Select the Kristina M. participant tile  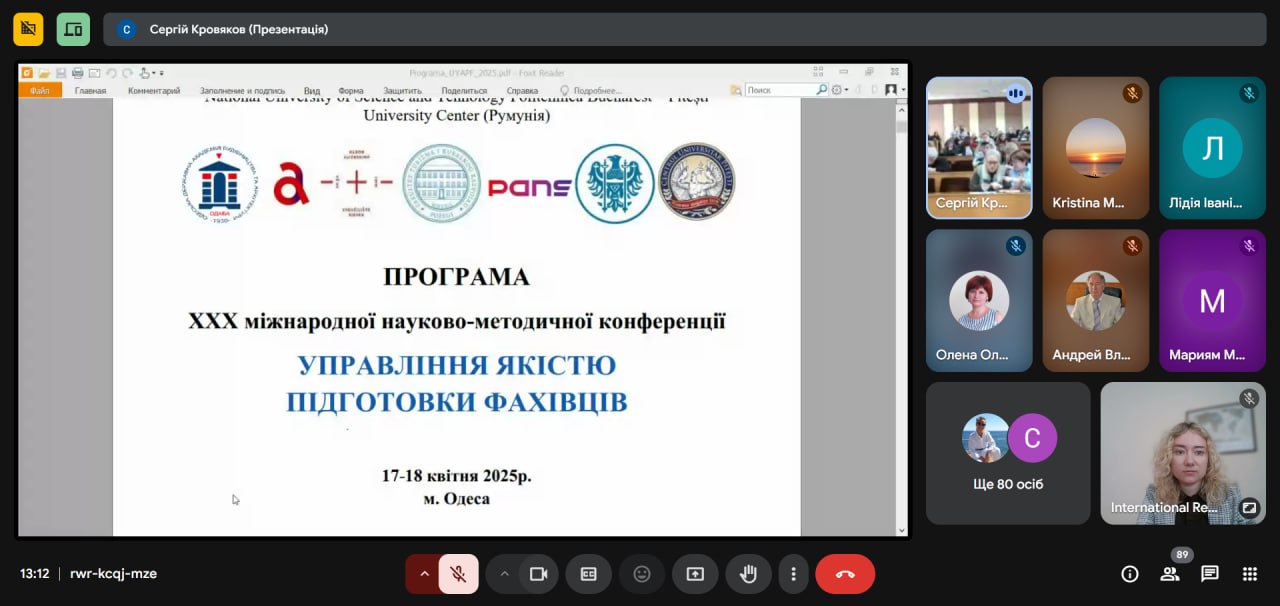tap(1095, 147)
